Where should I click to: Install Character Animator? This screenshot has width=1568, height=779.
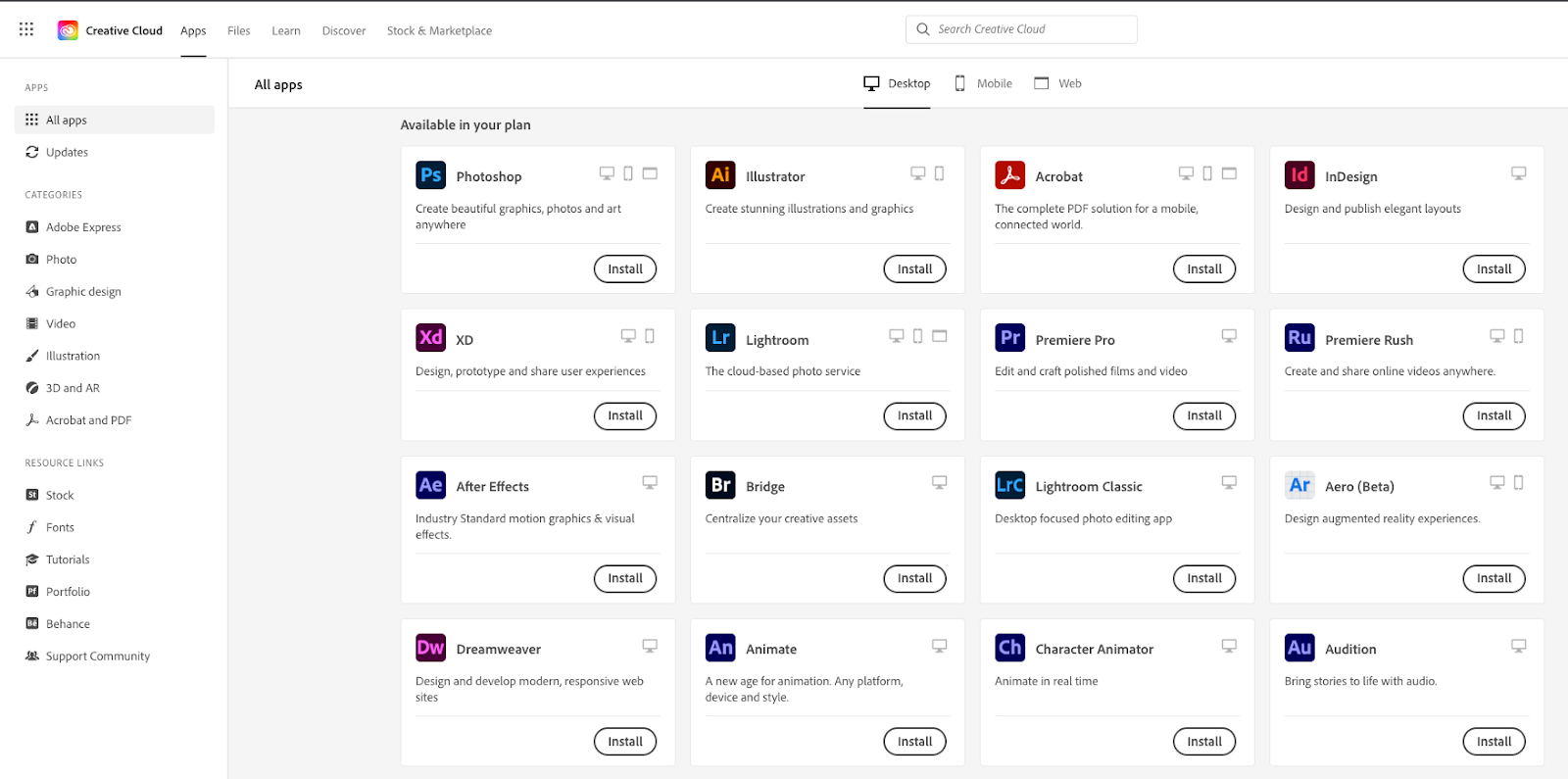(1204, 742)
